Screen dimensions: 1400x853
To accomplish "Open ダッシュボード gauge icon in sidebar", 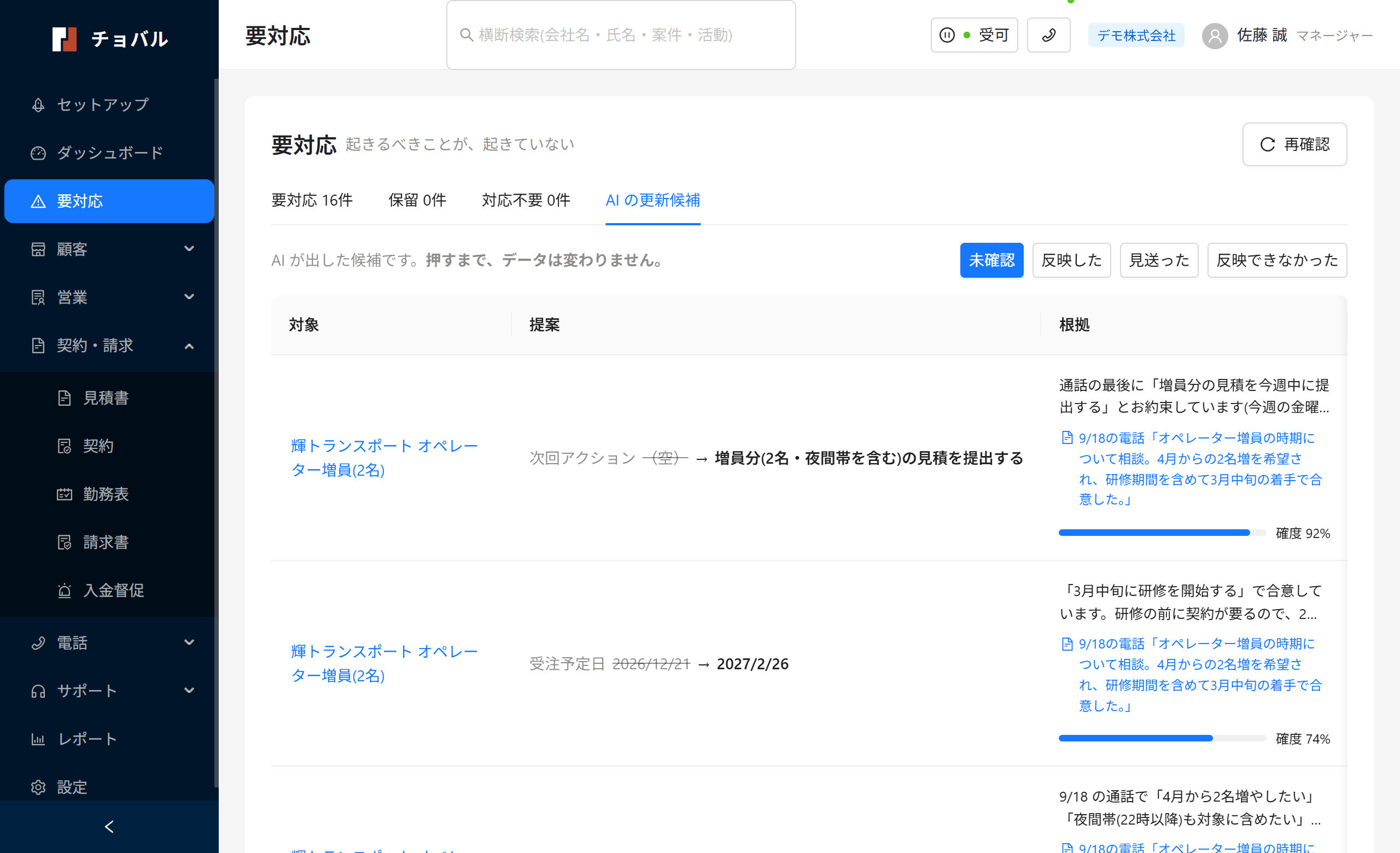I will pyautogui.click(x=38, y=153).
